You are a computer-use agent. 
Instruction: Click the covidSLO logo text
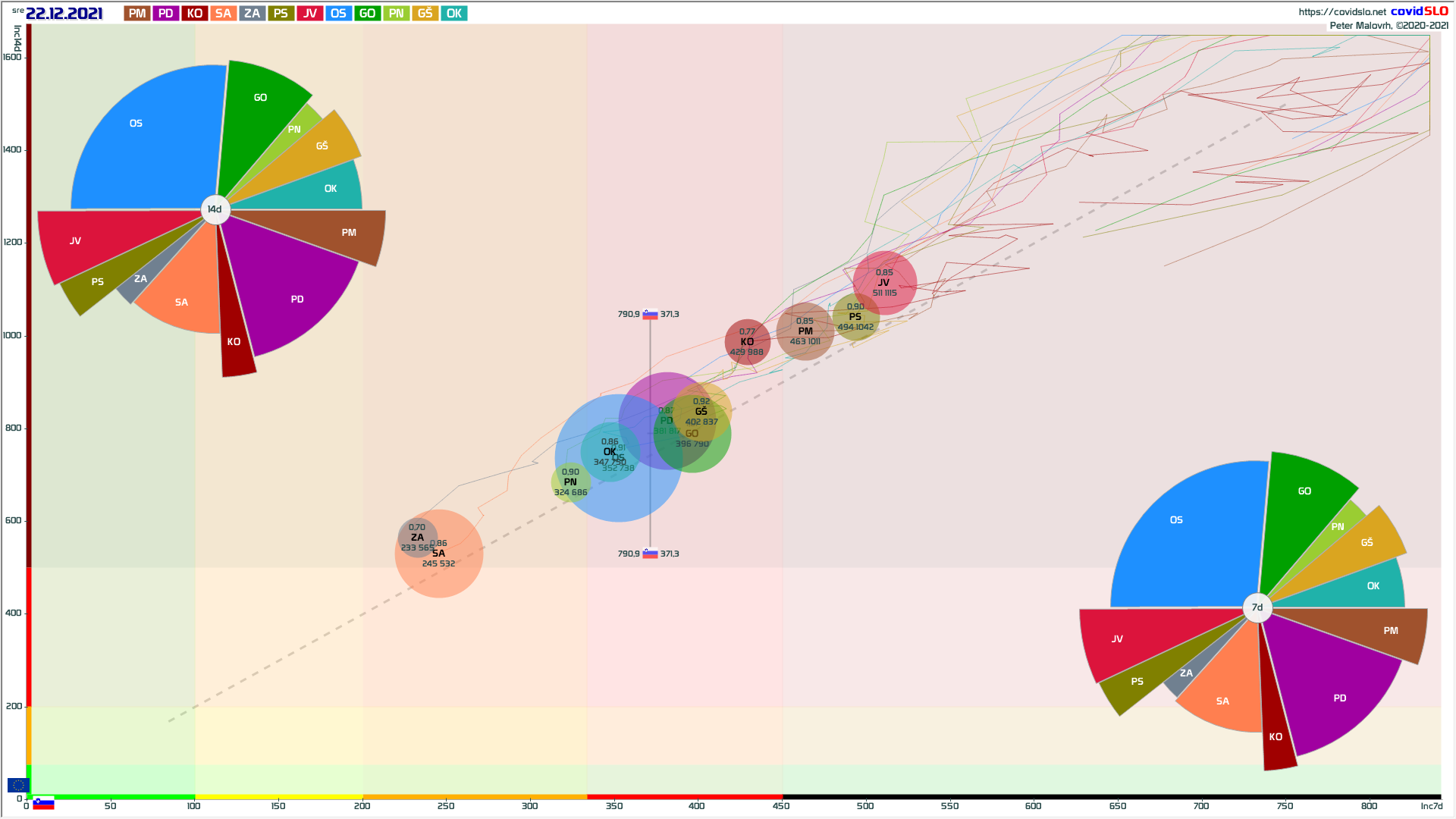click(1419, 11)
